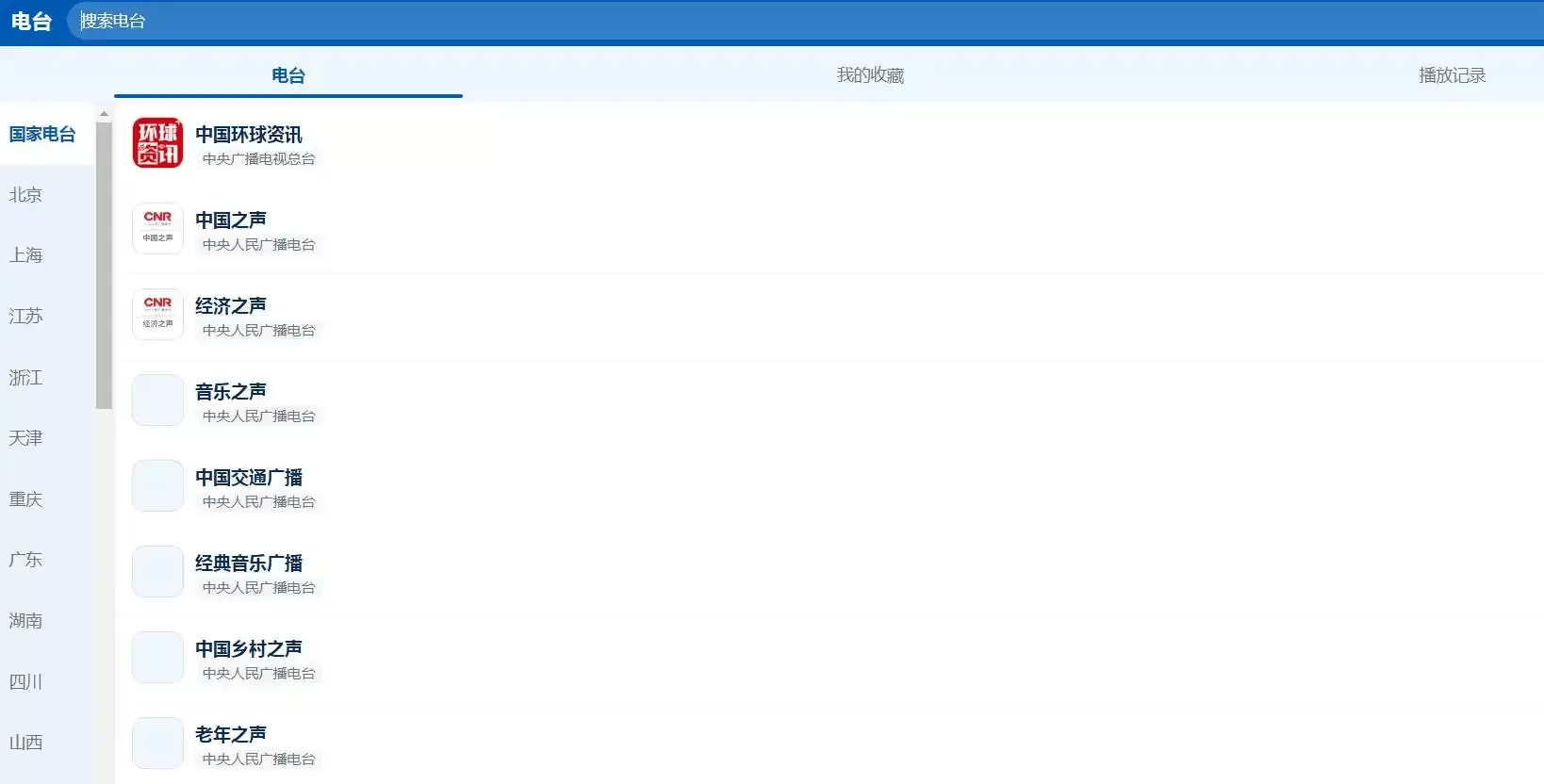Choose 上海 from the region sidebar
The image size is (1544, 784).
coord(26,255)
